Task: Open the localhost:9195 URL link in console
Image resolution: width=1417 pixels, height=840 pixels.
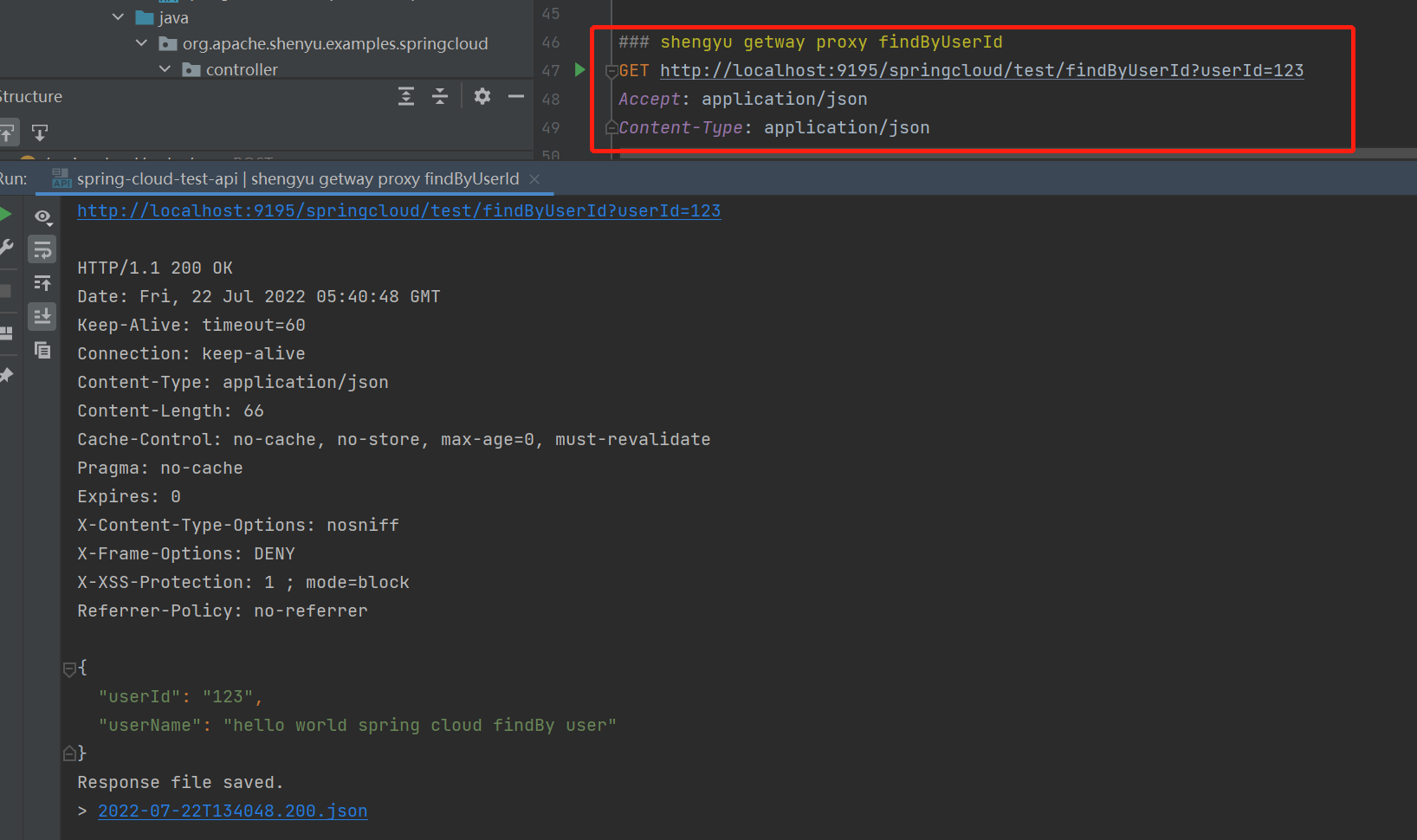Action: 398,210
